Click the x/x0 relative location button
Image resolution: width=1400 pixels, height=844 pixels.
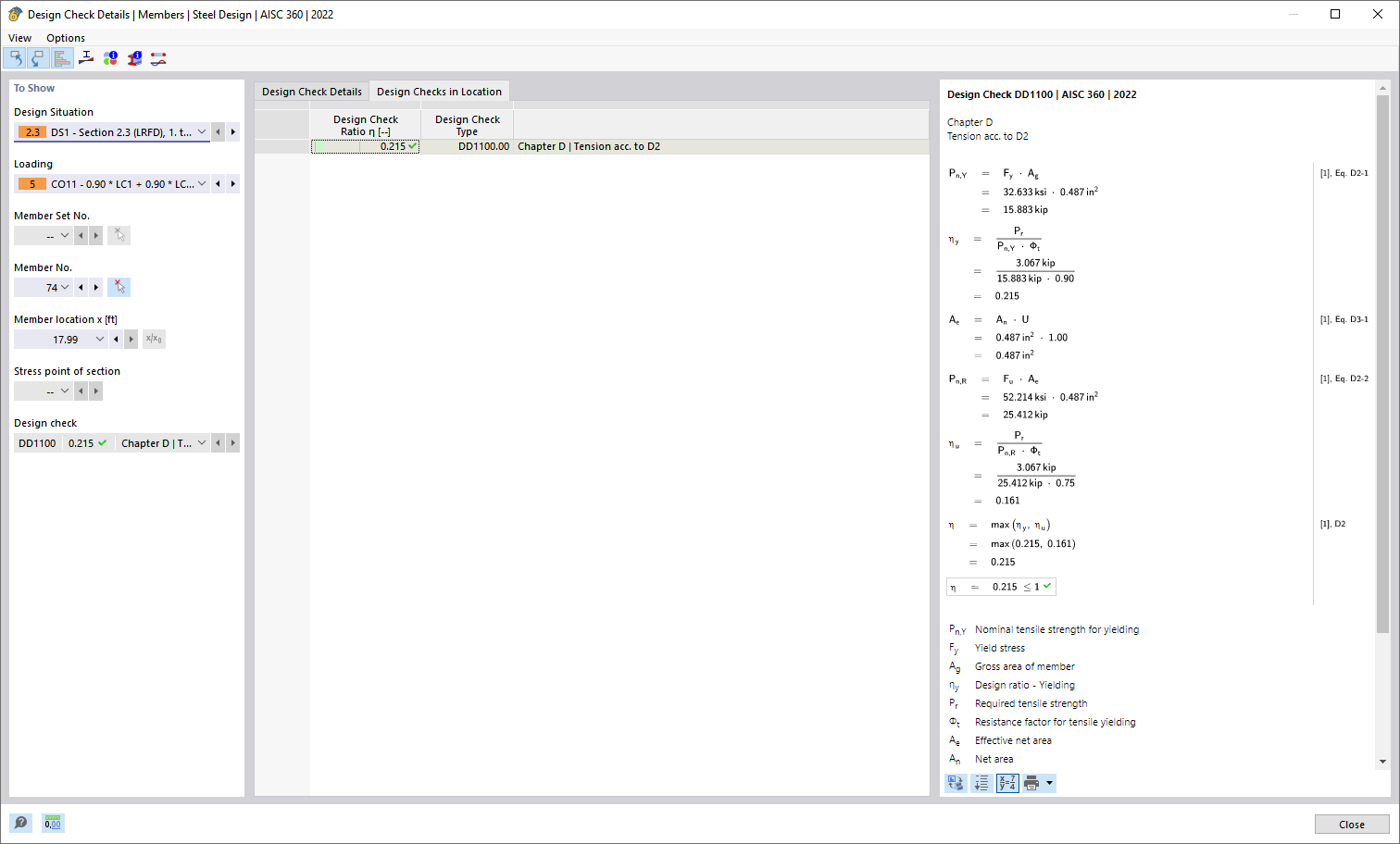coord(154,340)
